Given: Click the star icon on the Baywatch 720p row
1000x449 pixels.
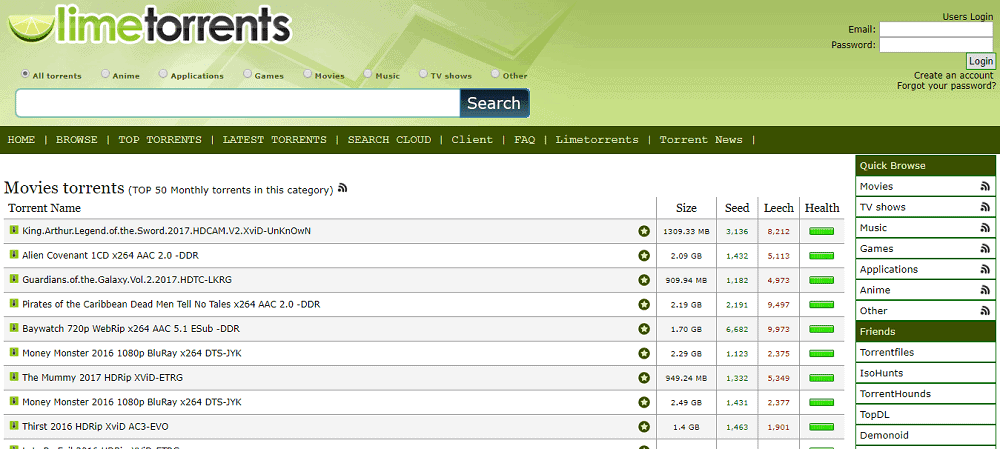Looking at the screenshot, I should tap(644, 328).
